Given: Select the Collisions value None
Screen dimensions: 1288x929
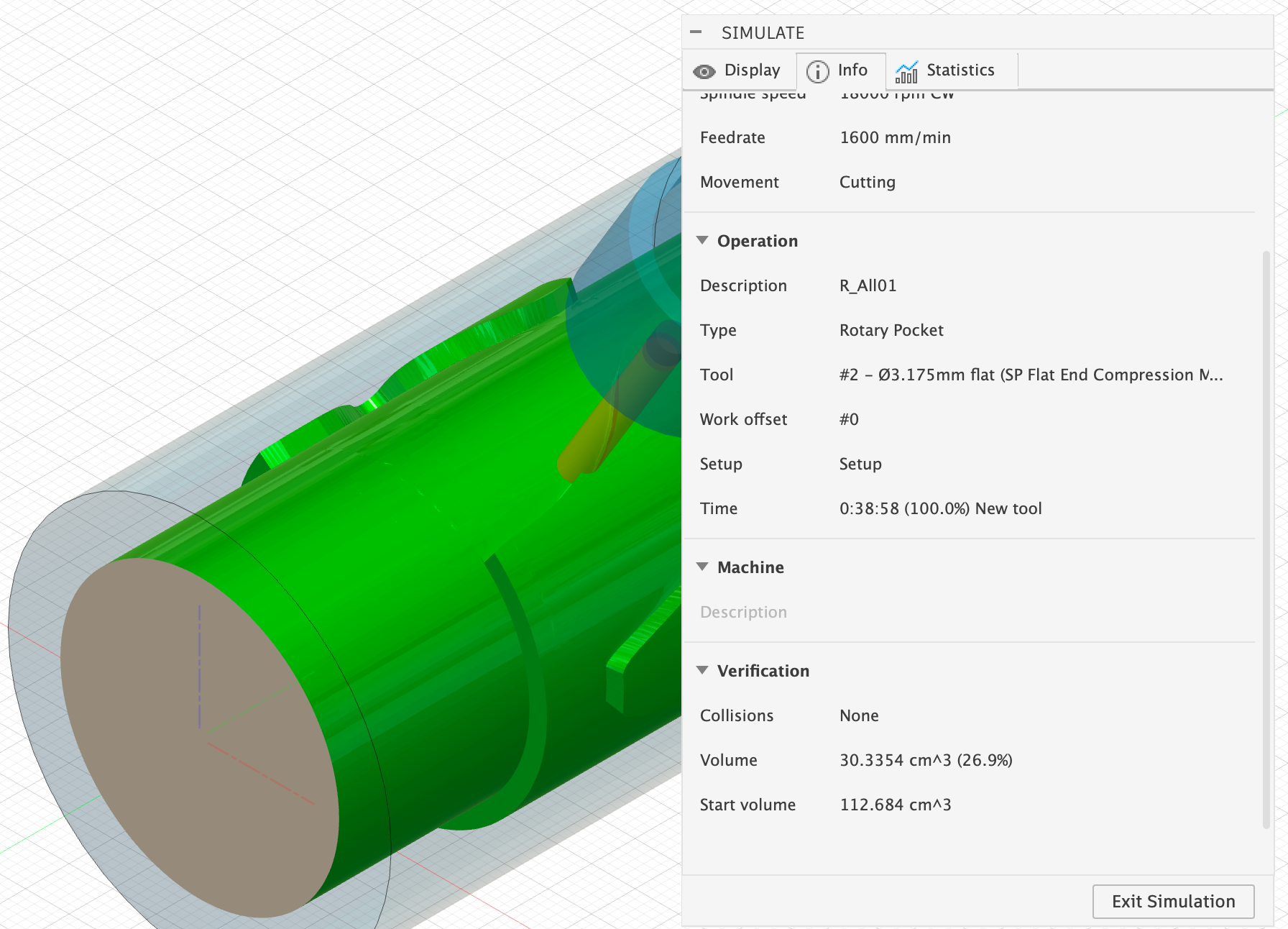Looking at the screenshot, I should click(859, 715).
